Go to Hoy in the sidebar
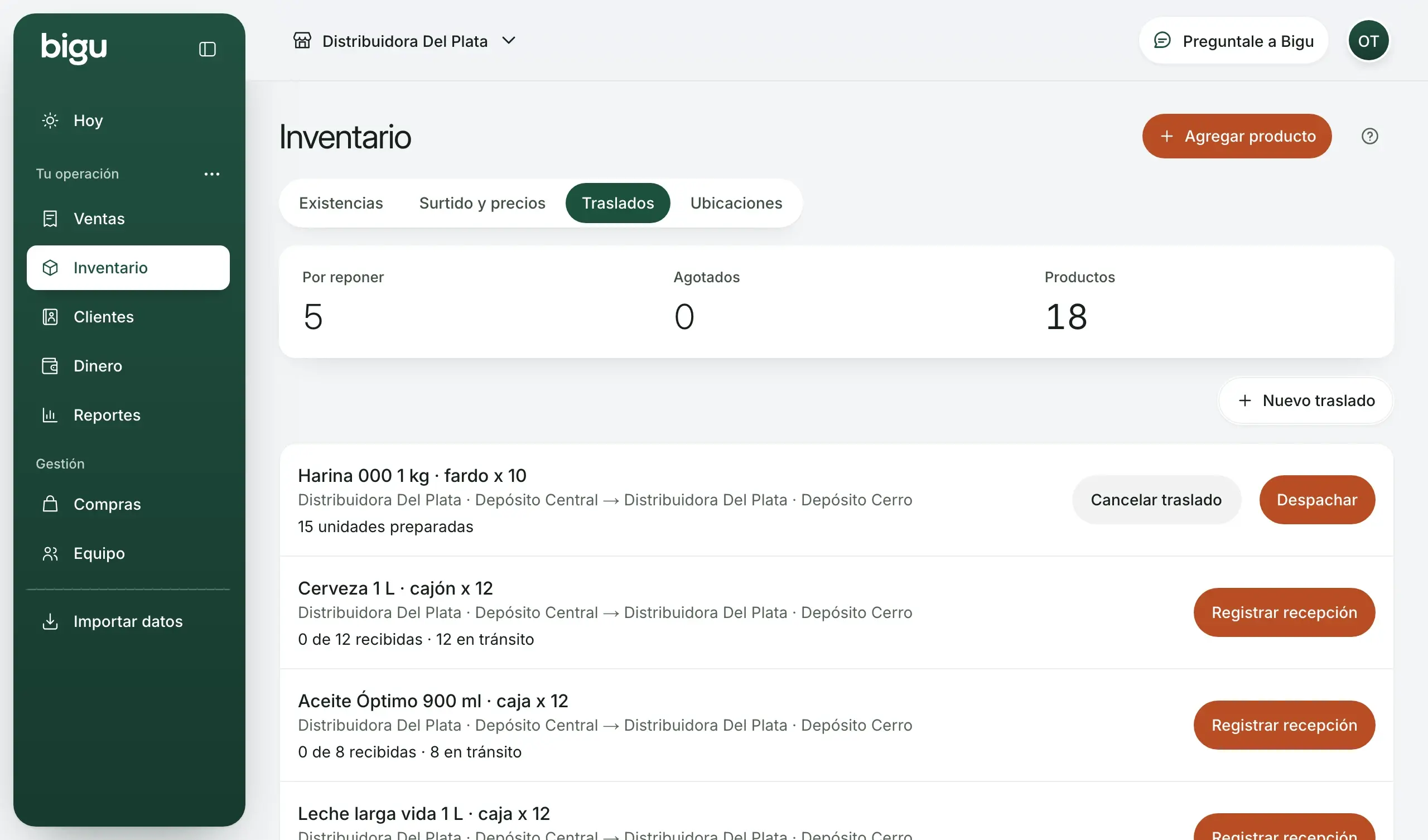 (x=128, y=120)
